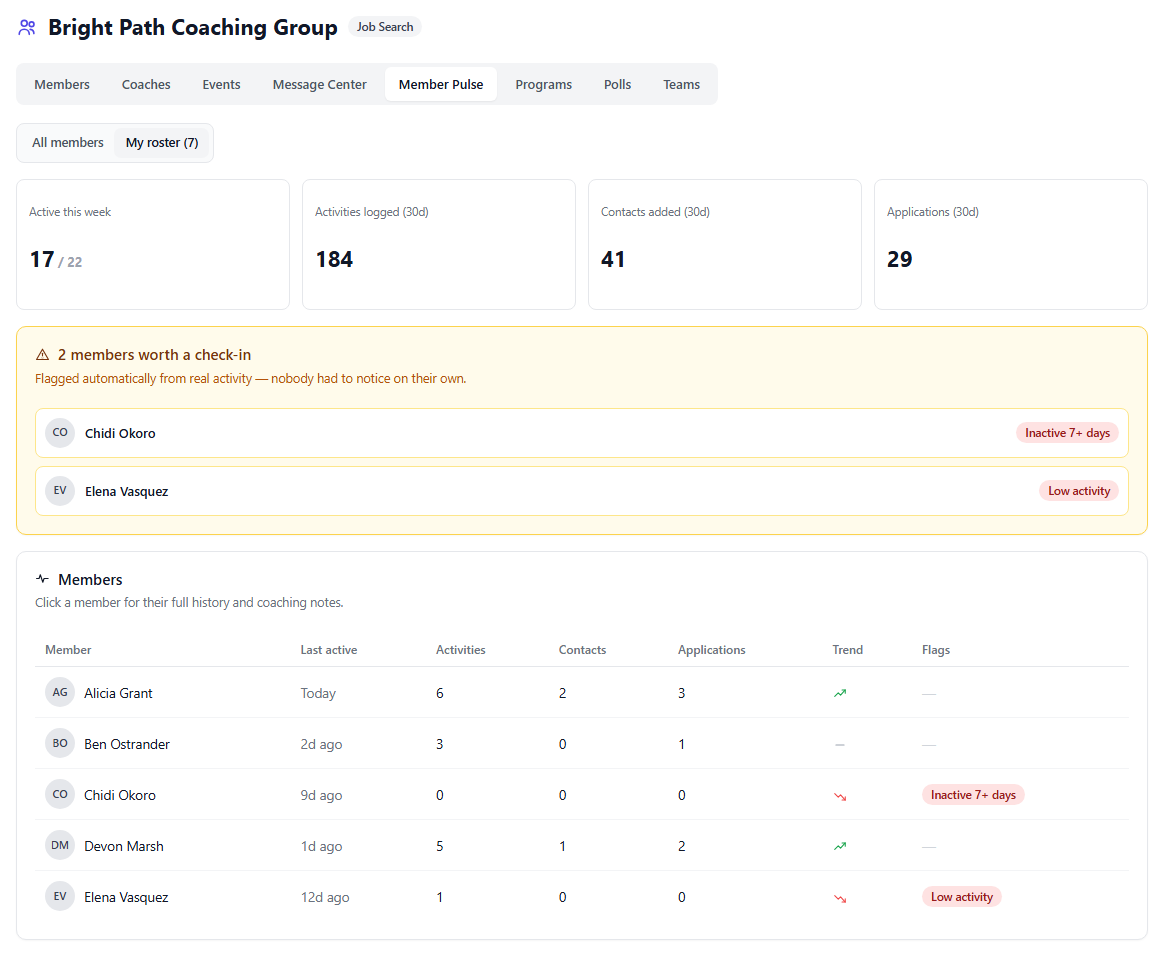The height and width of the screenshot is (956, 1163).
Task: Click the warning triangle icon in check-in banner
Action: [42, 355]
